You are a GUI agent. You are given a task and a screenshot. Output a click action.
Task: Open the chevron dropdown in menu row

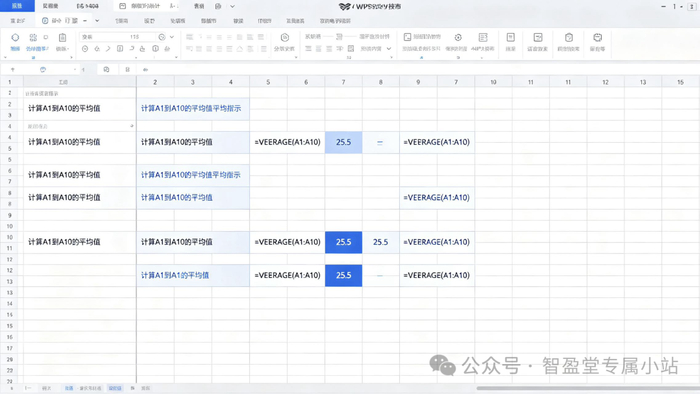coord(97,21)
